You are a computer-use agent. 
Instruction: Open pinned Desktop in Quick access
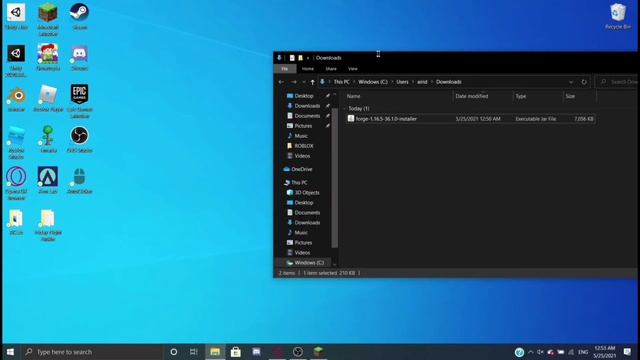(304, 96)
